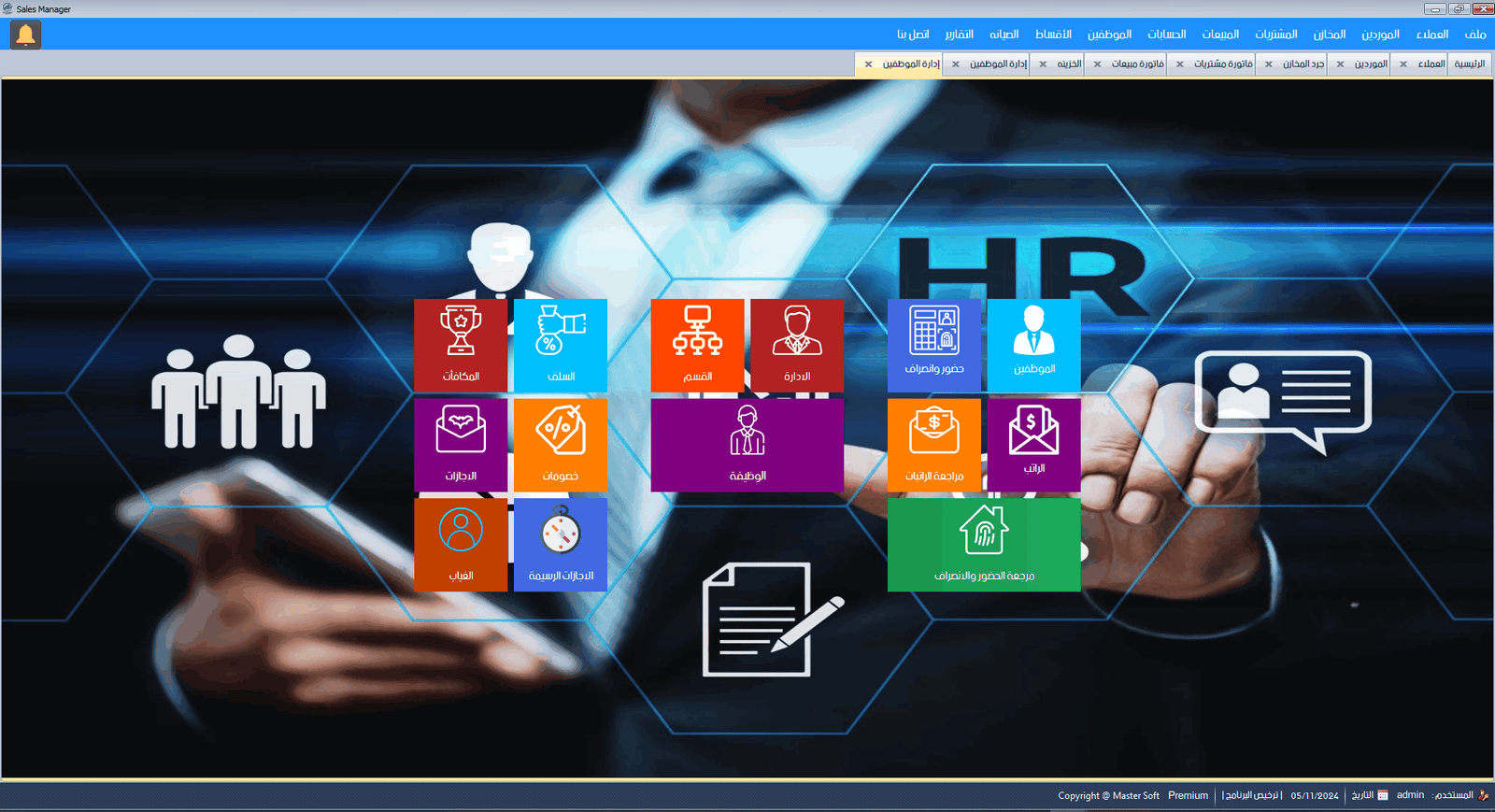This screenshot has width=1495, height=812.
Task: Open the الموظفين menu in menu bar
Action: [x=1109, y=35]
